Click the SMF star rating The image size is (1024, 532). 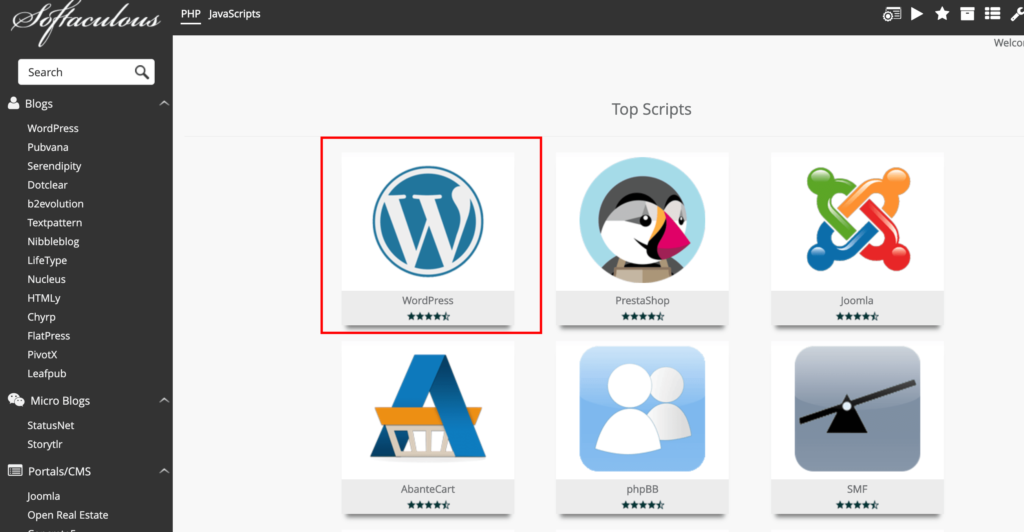click(857, 505)
